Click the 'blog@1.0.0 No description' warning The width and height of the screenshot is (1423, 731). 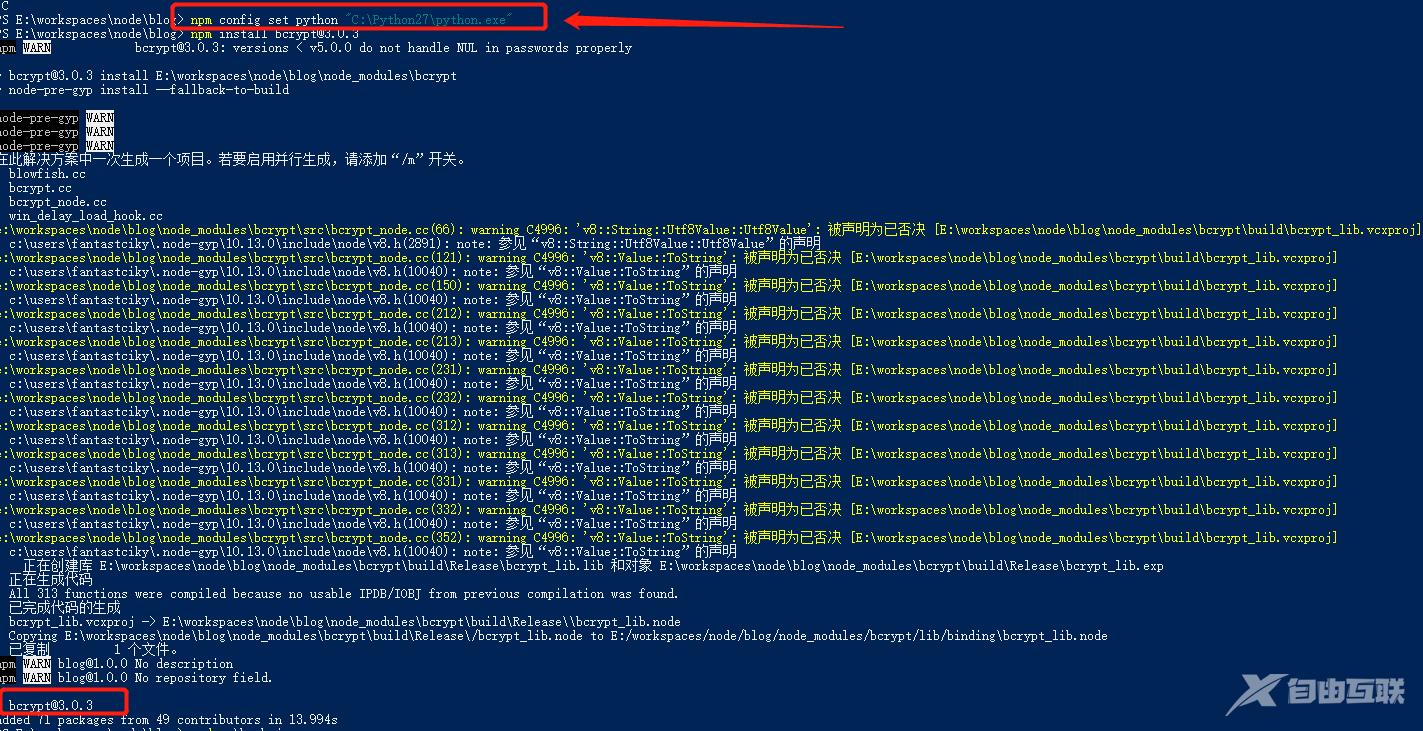coord(116,664)
